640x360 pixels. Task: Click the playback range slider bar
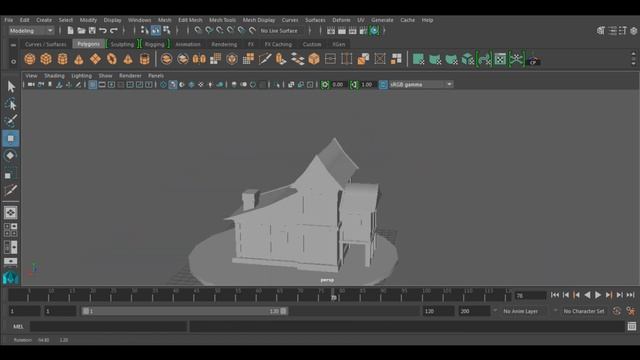184,311
